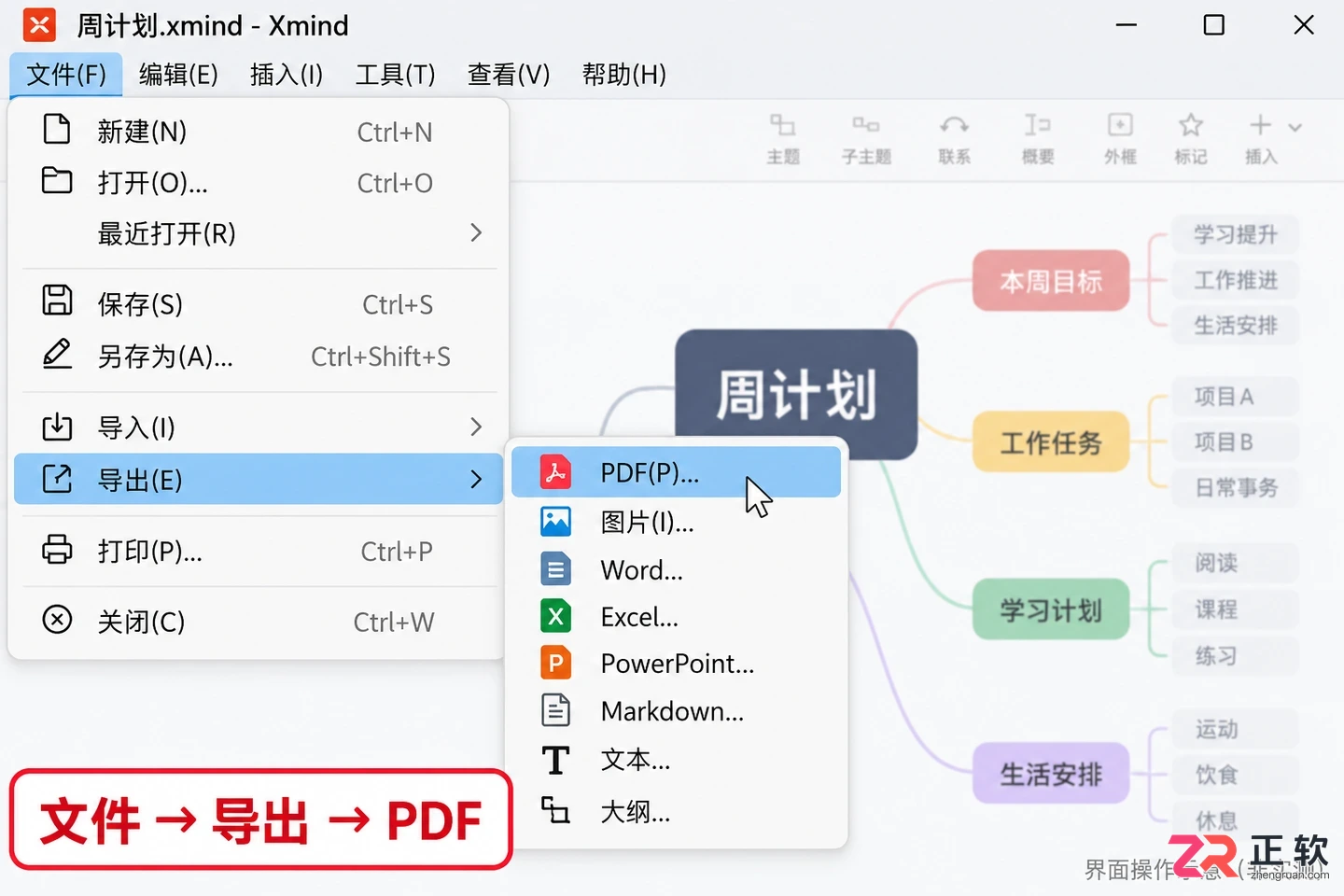Maximize the Xmind window

pyautogui.click(x=1214, y=25)
